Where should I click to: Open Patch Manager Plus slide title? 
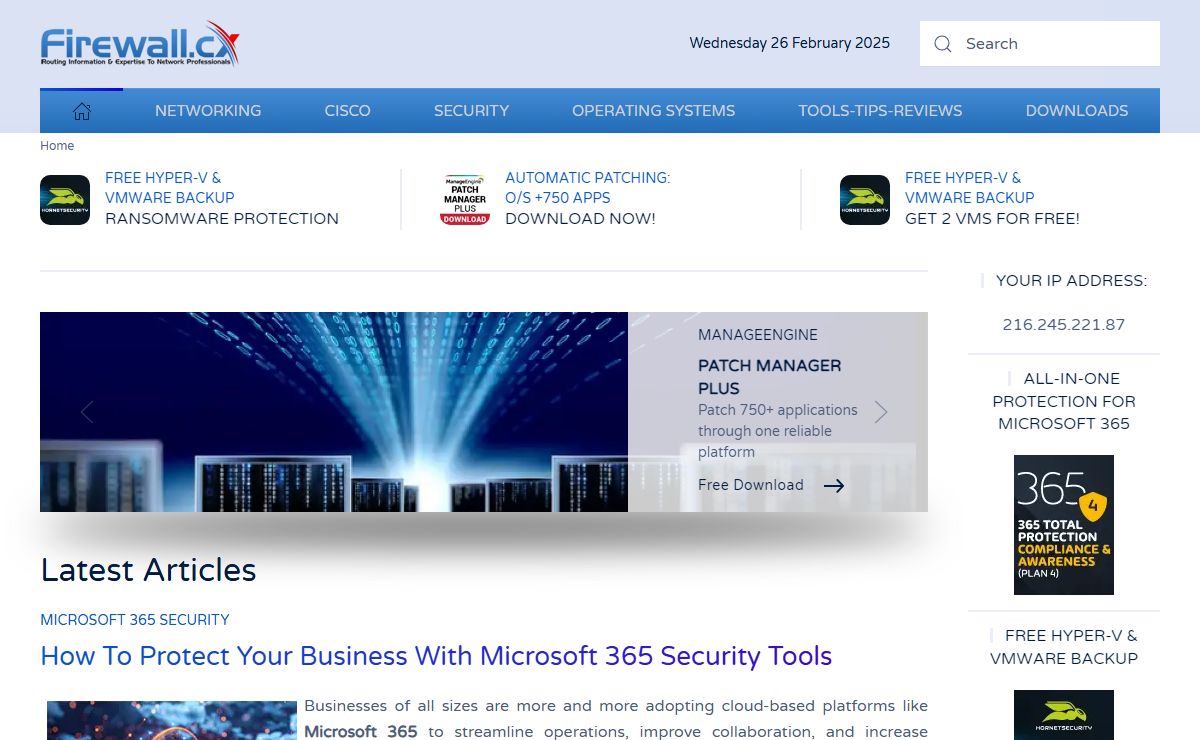click(770, 377)
